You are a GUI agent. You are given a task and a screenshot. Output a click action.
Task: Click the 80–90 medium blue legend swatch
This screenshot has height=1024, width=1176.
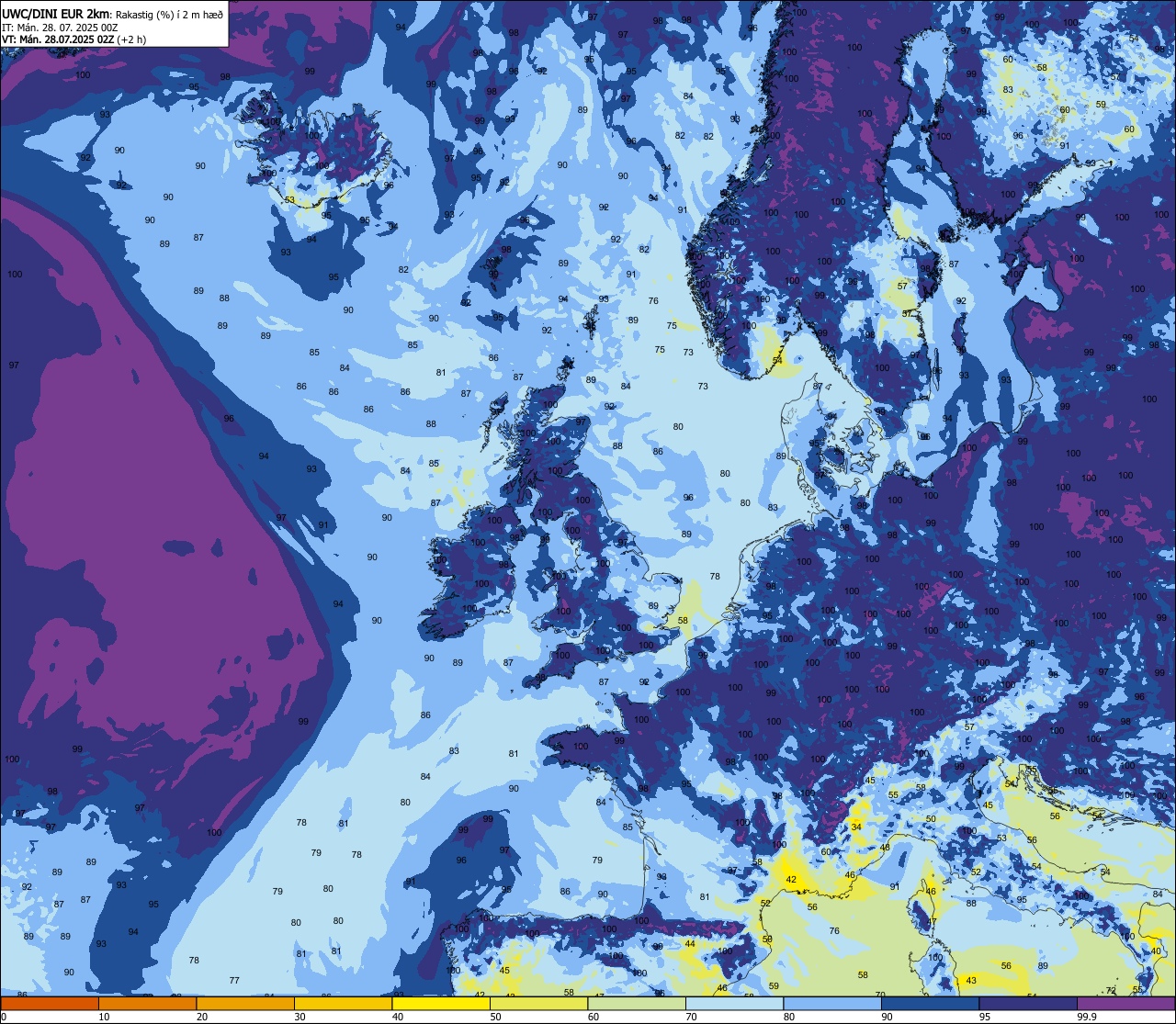point(832,1004)
